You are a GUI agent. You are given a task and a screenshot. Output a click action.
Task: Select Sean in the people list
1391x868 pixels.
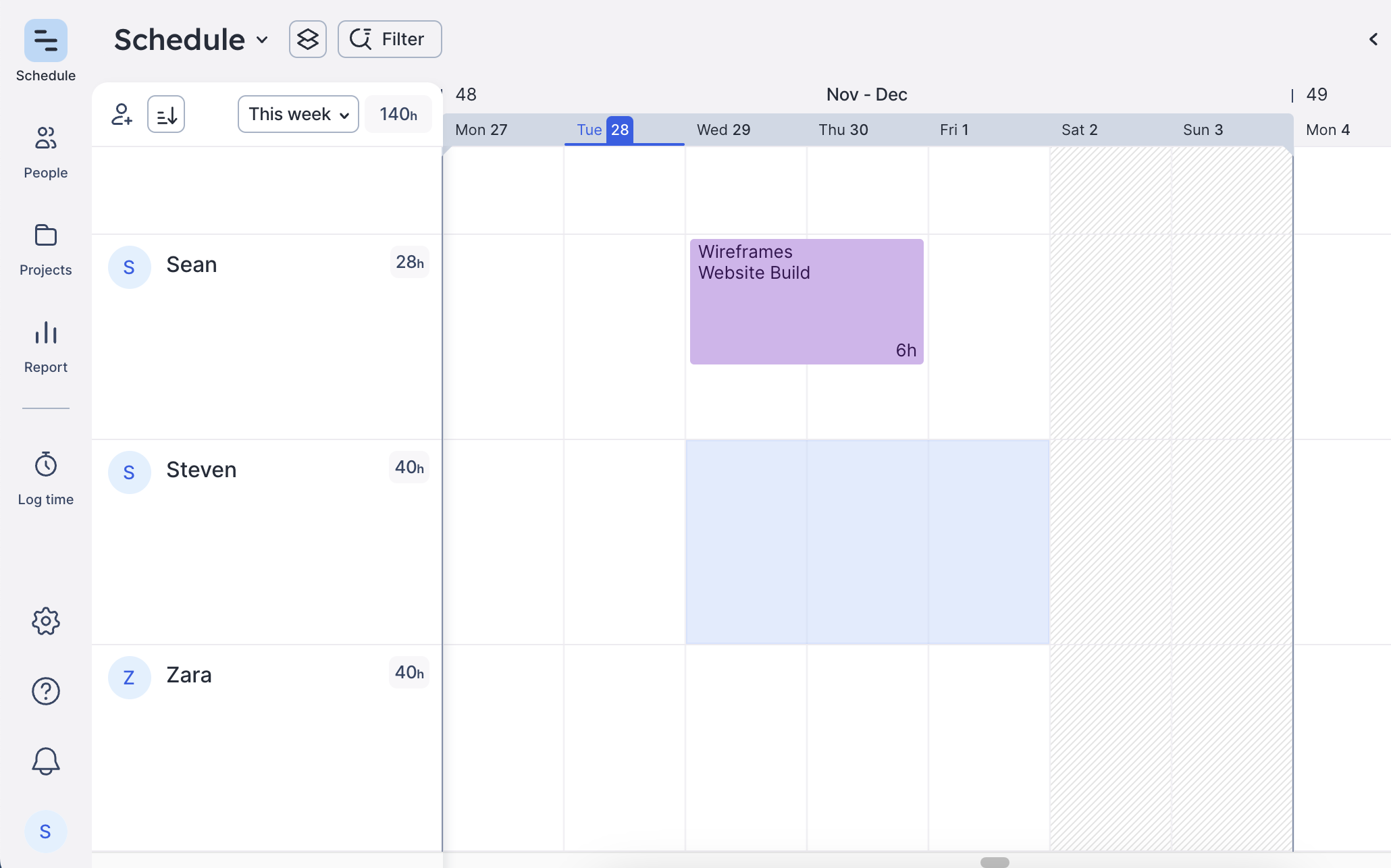coord(192,265)
